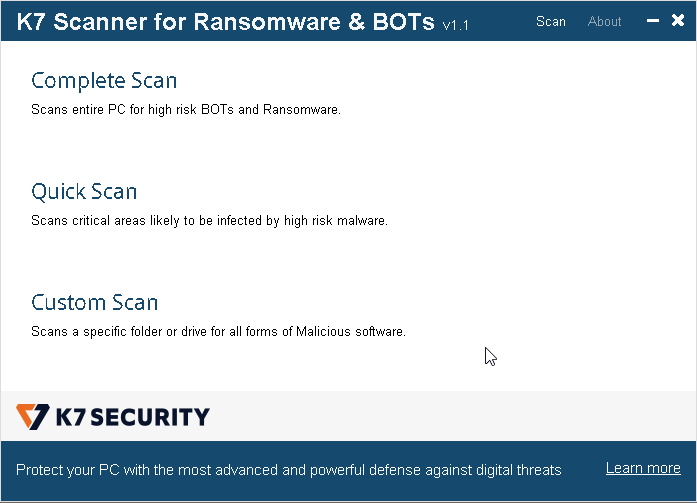The width and height of the screenshot is (697, 503).
Task: Launch the Quick Scan option
Action: click(x=84, y=192)
